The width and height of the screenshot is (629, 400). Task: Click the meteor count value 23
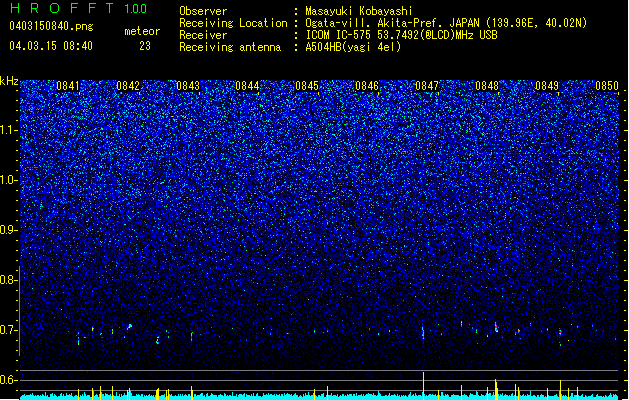145,46
